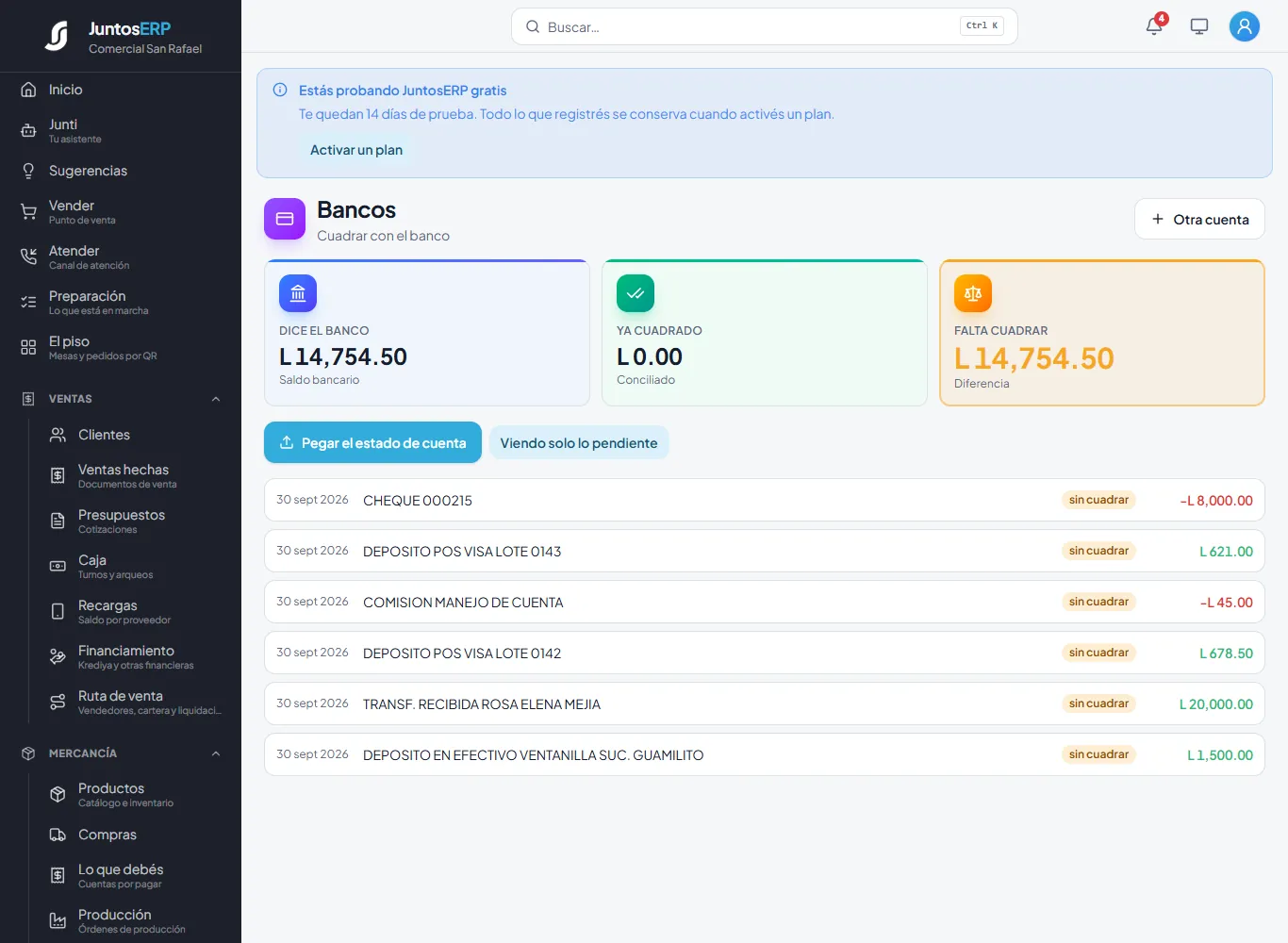Click Pegar el estado de cuenta
This screenshot has height=943, width=1288.
372,442
